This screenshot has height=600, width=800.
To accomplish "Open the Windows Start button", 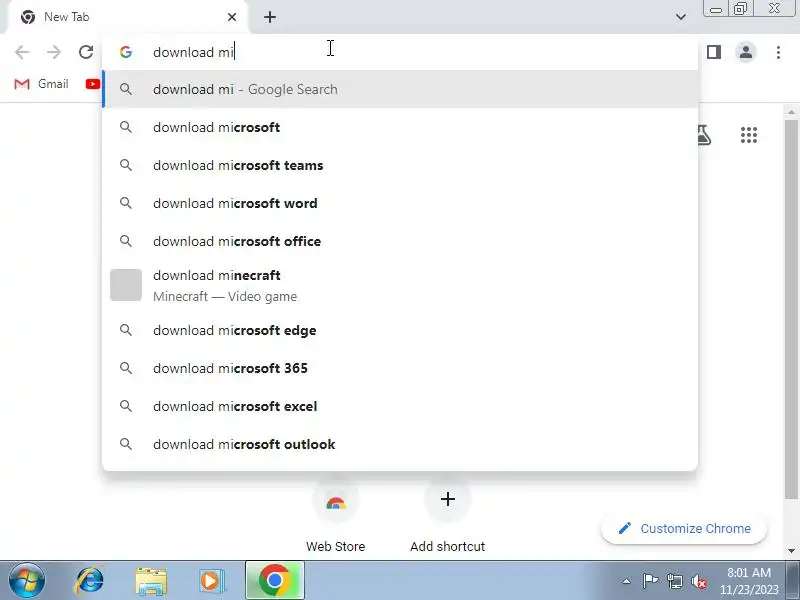I will coord(27,581).
